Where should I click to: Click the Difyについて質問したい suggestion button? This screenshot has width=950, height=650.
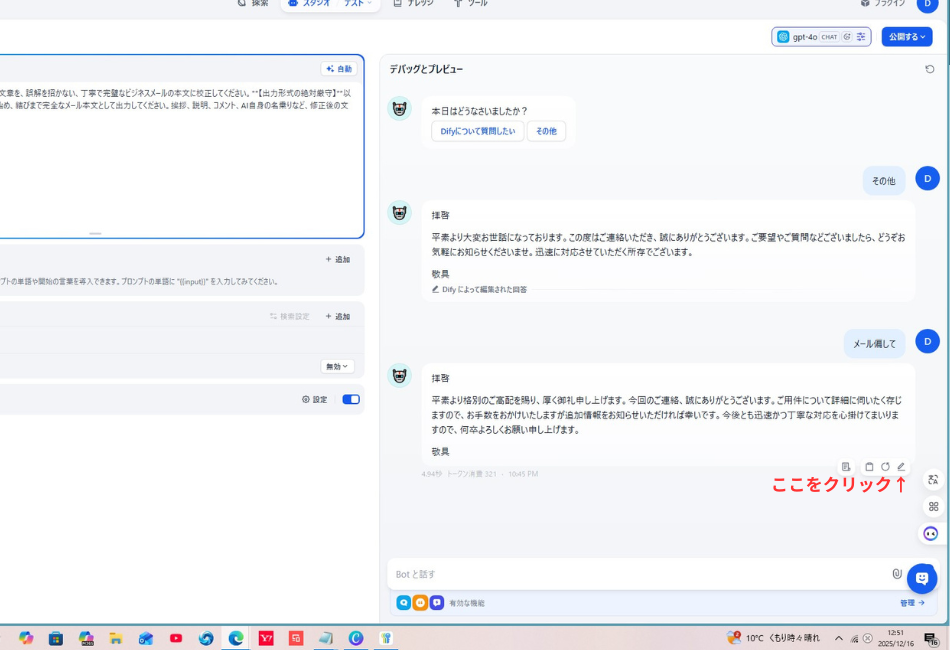[x=478, y=130]
